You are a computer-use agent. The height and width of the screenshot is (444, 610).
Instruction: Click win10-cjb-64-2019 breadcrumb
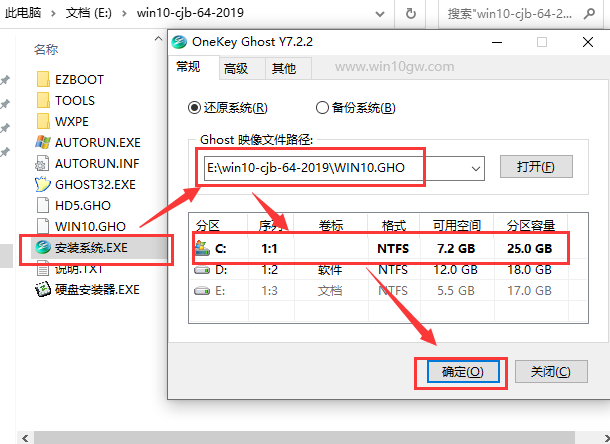(190, 13)
